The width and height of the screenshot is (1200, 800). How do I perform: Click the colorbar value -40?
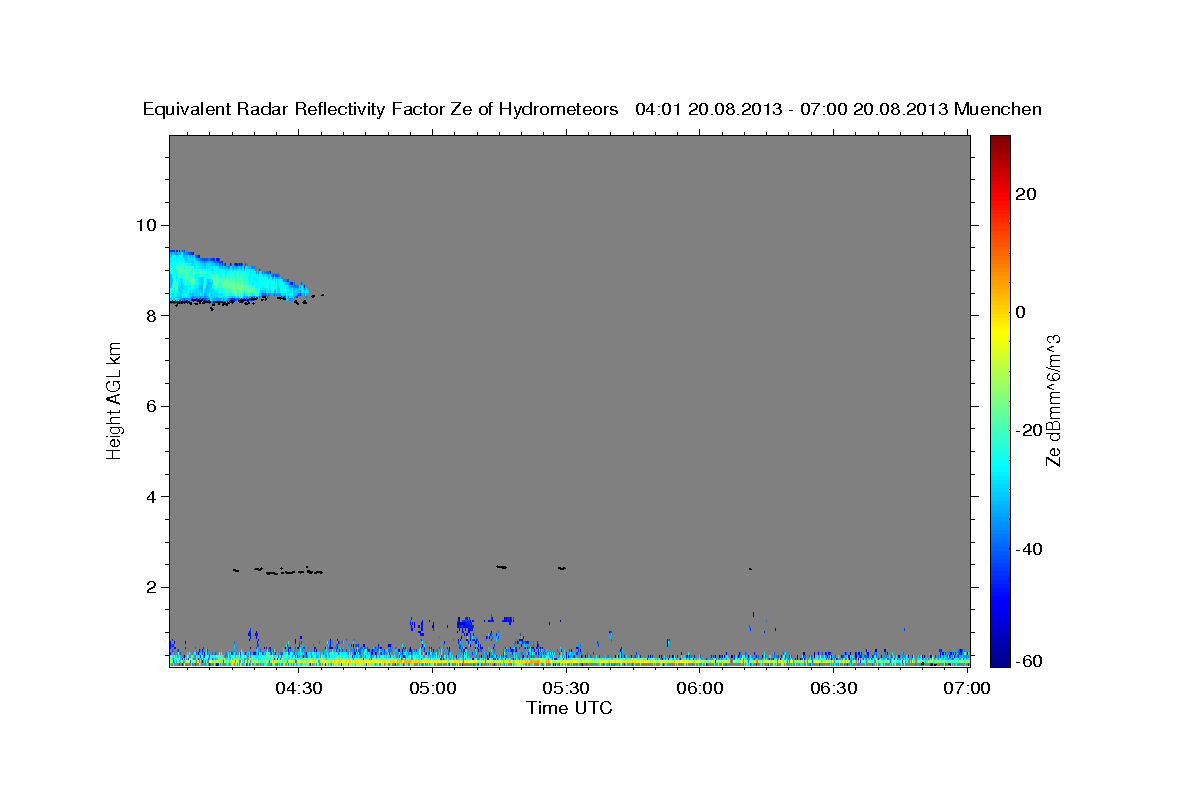click(1029, 549)
